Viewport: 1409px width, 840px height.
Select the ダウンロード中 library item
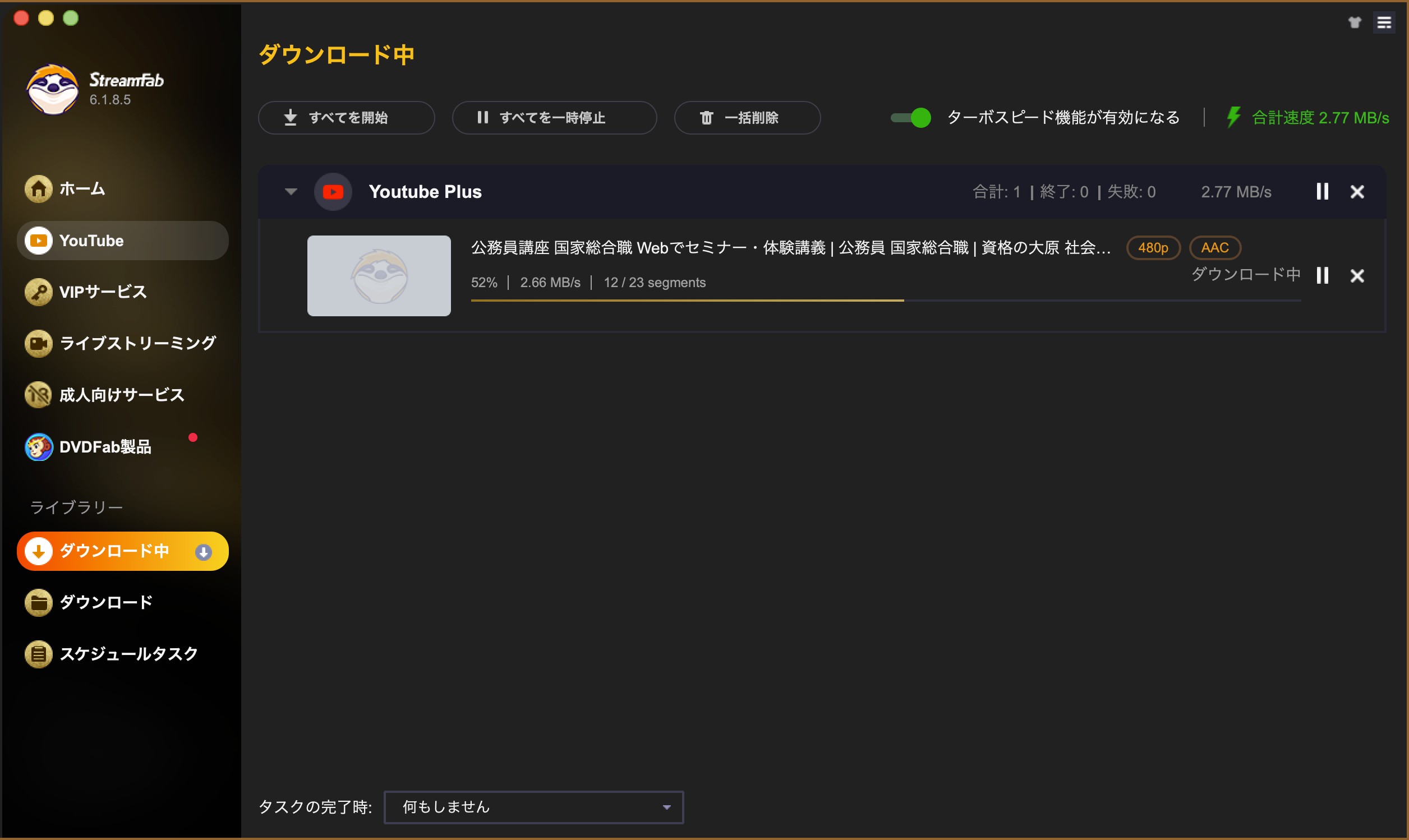click(123, 551)
